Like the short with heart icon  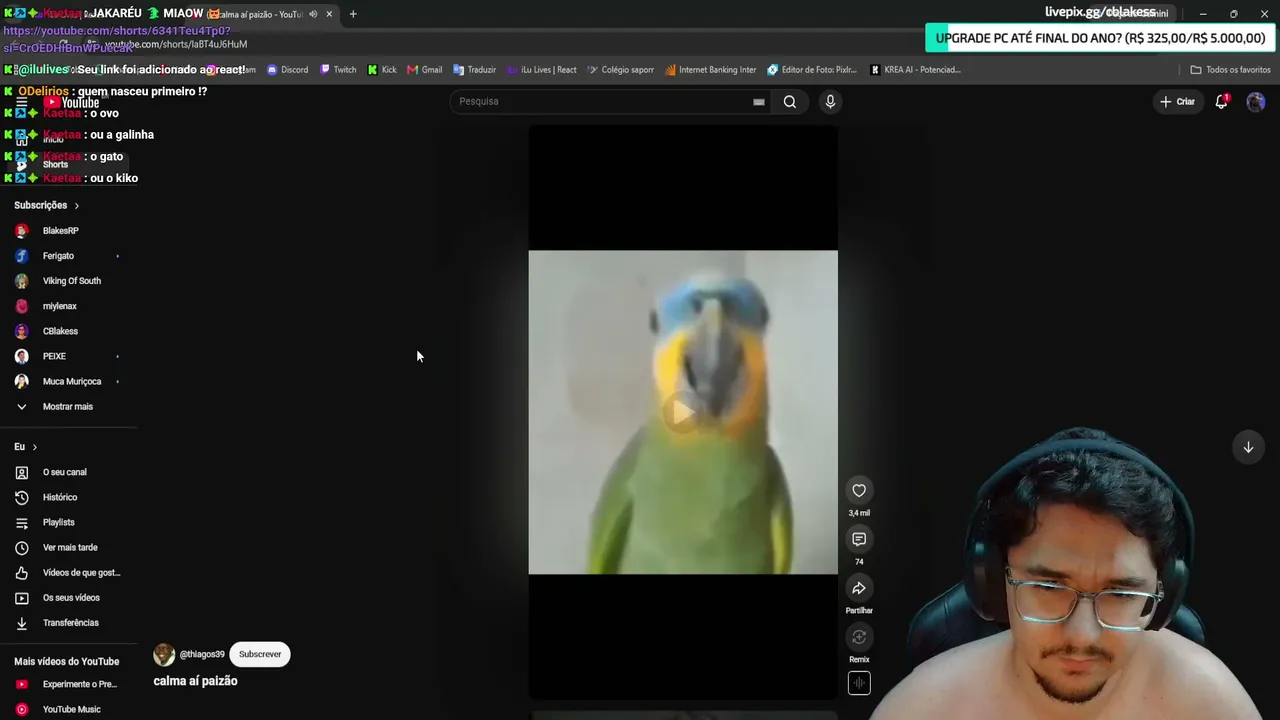859,490
